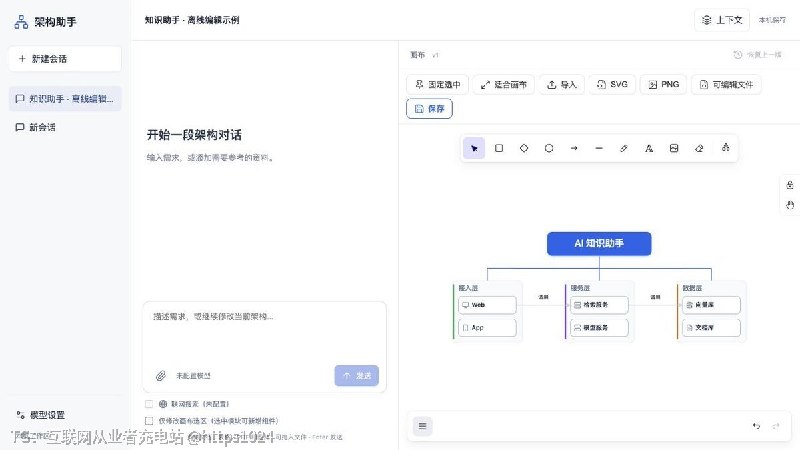This screenshot has height=450, width=800.
Task: Select the AI 知识助手 root node
Action: tap(599, 243)
